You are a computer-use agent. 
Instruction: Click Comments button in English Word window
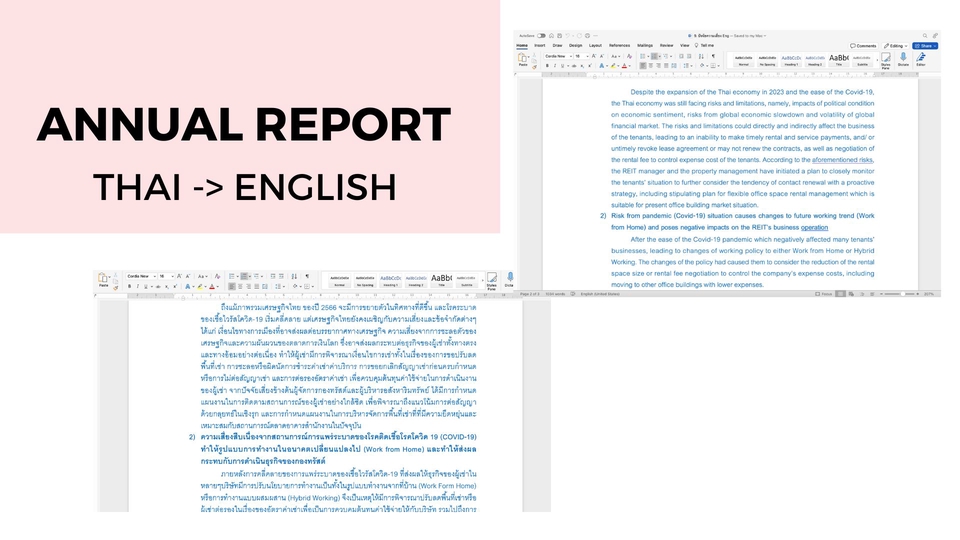pyautogui.click(x=863, y=46)
